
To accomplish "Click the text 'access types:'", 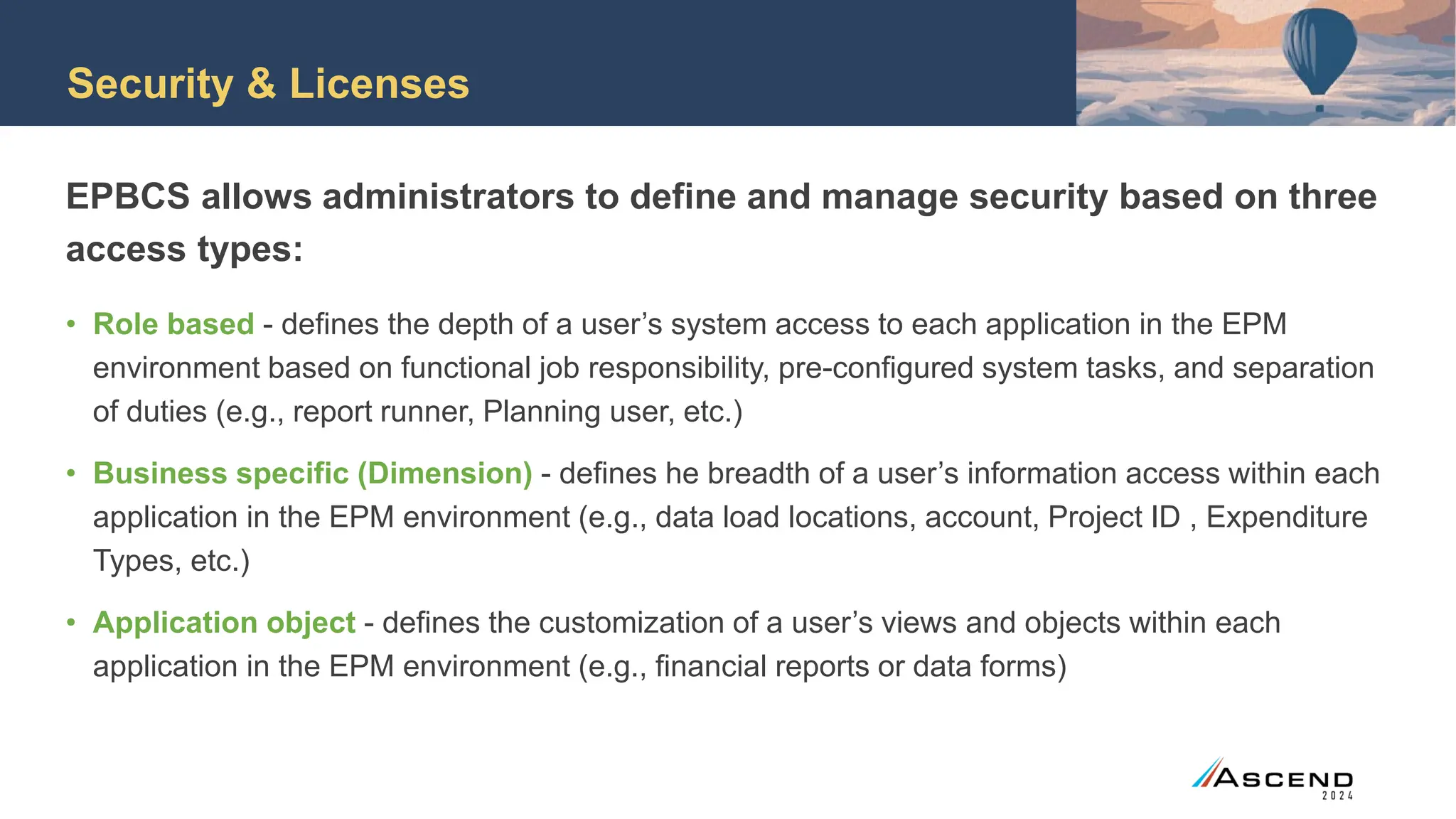I will point(185,250).
